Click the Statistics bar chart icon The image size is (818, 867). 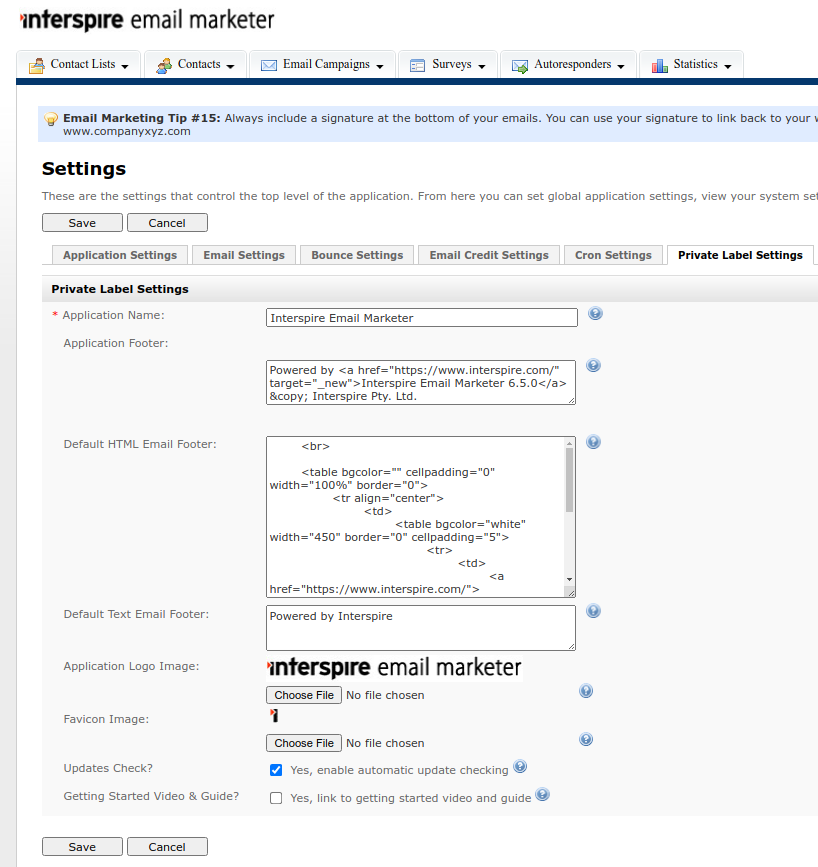(659, 66)
